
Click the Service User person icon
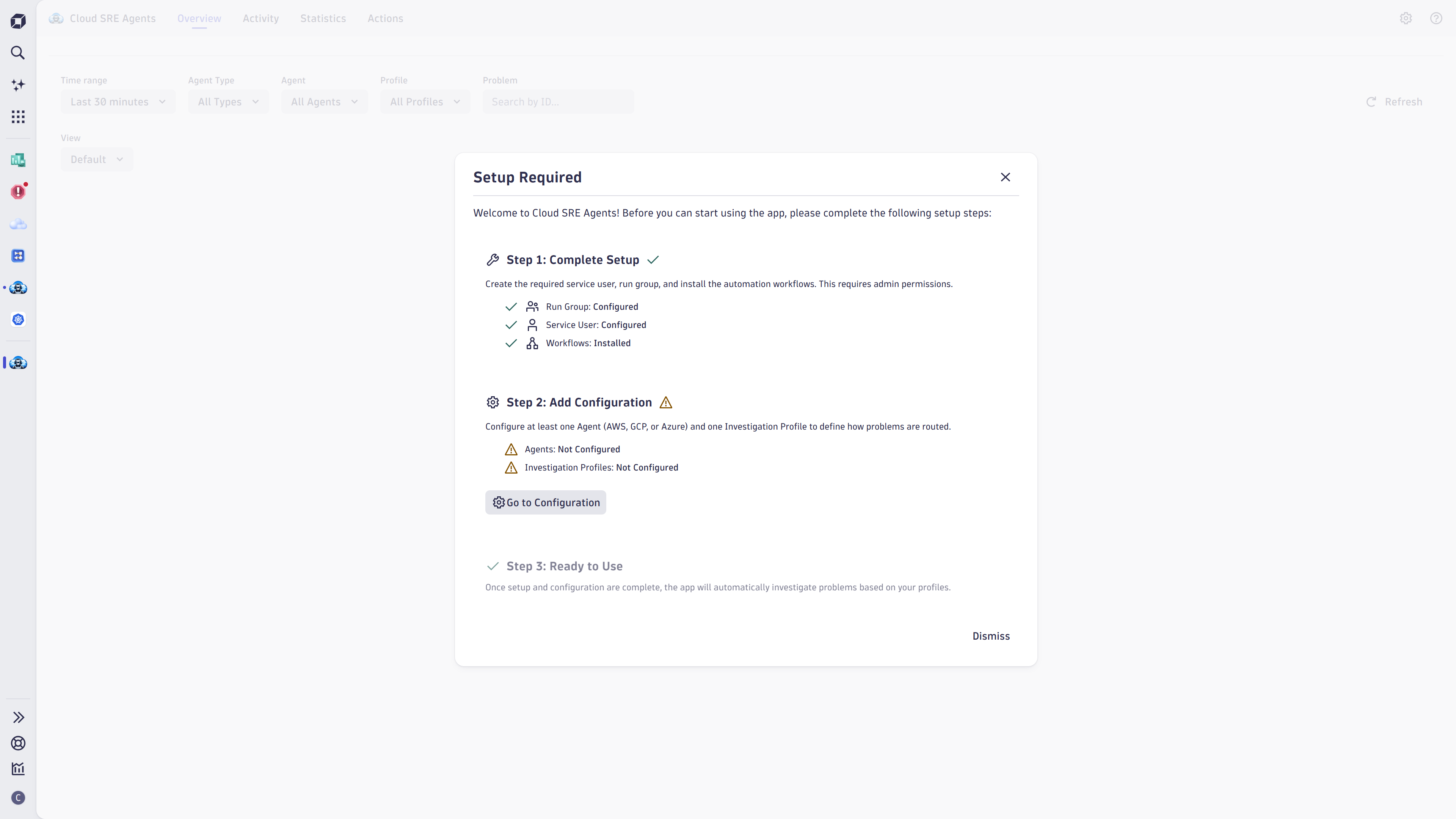pyautogui.click(x=532, y=325)
